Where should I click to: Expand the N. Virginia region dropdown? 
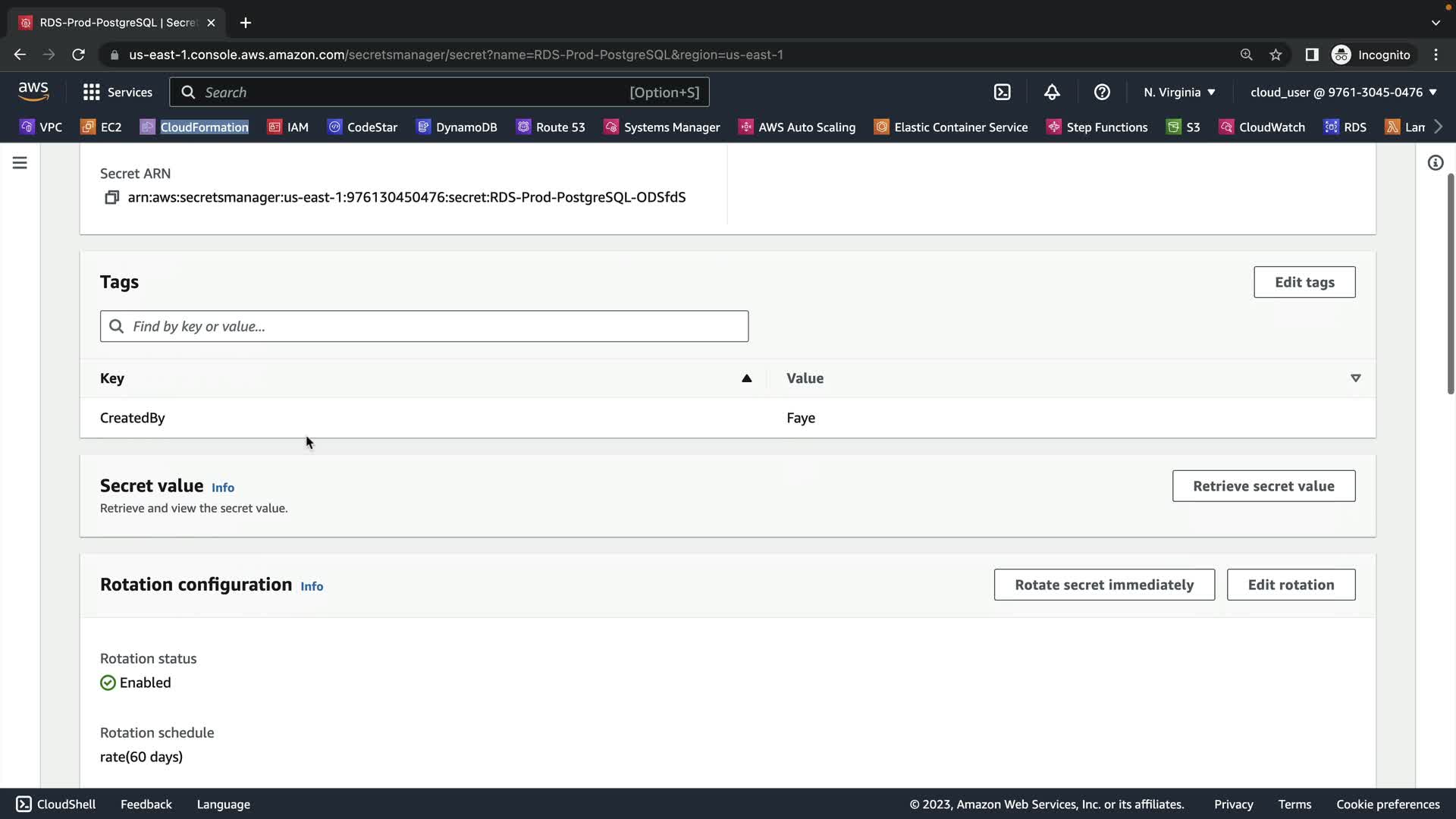1179,93
